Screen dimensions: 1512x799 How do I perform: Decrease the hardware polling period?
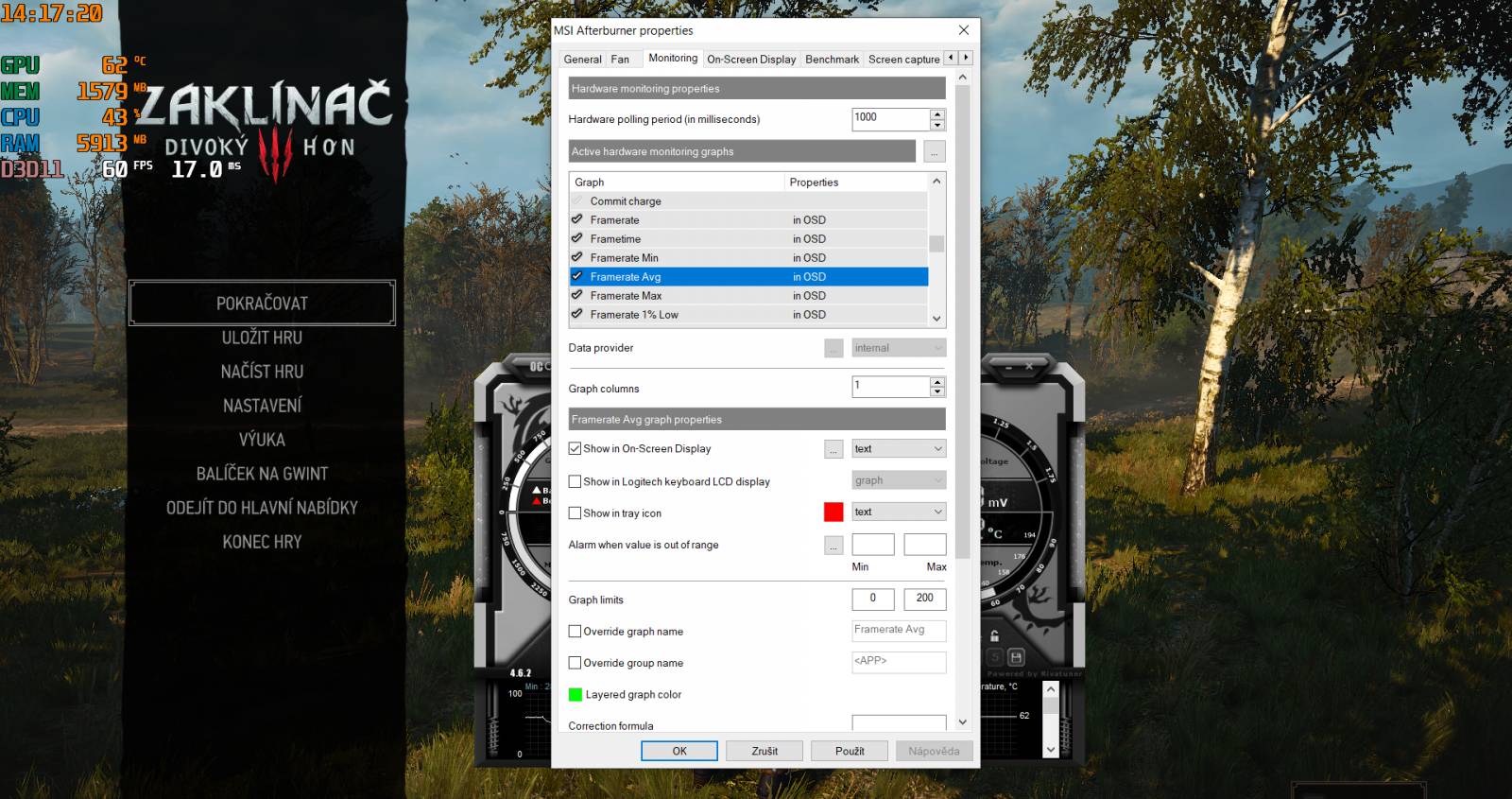[x=937, y=125]
